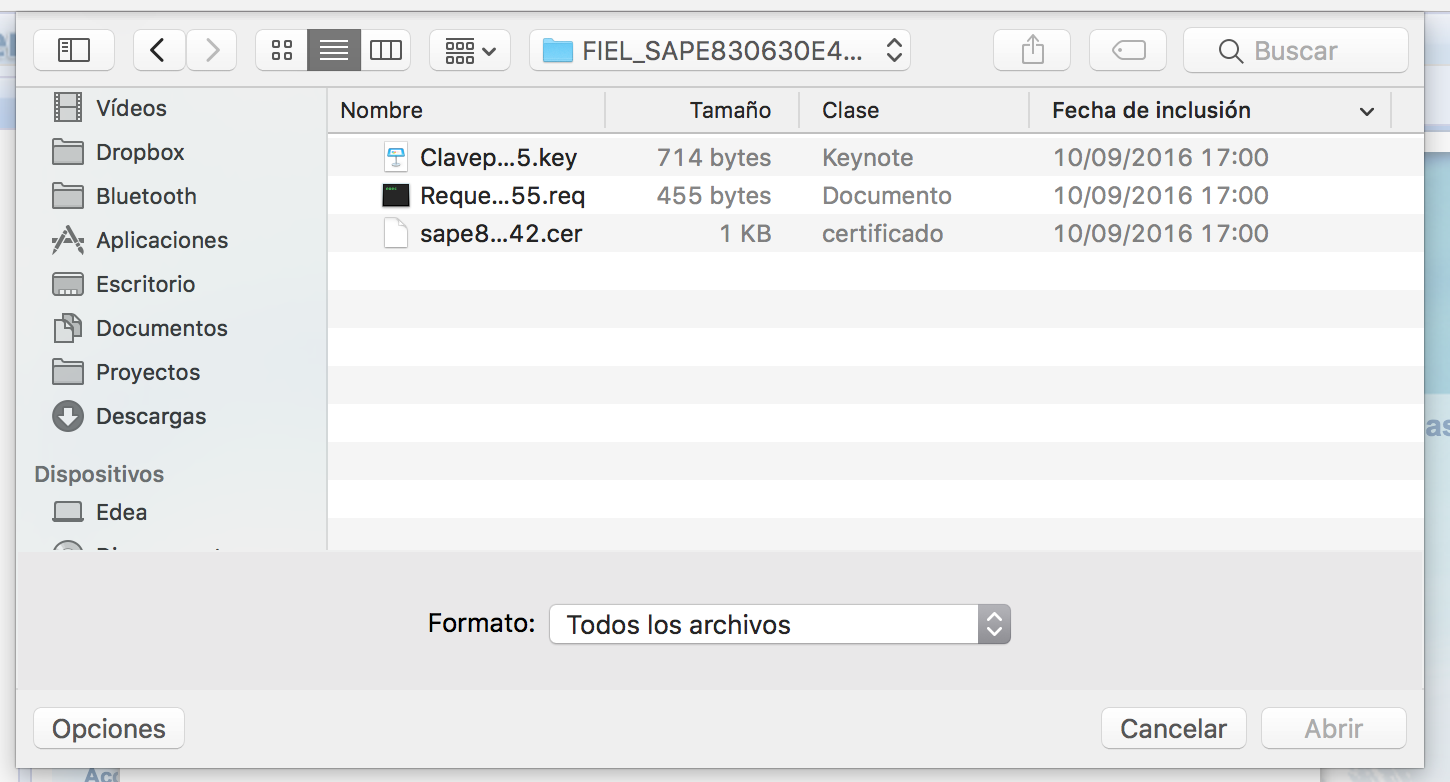1450x782 pixels.
Task: Open the item arrangement dropdown
Action: tap(470, 50)
